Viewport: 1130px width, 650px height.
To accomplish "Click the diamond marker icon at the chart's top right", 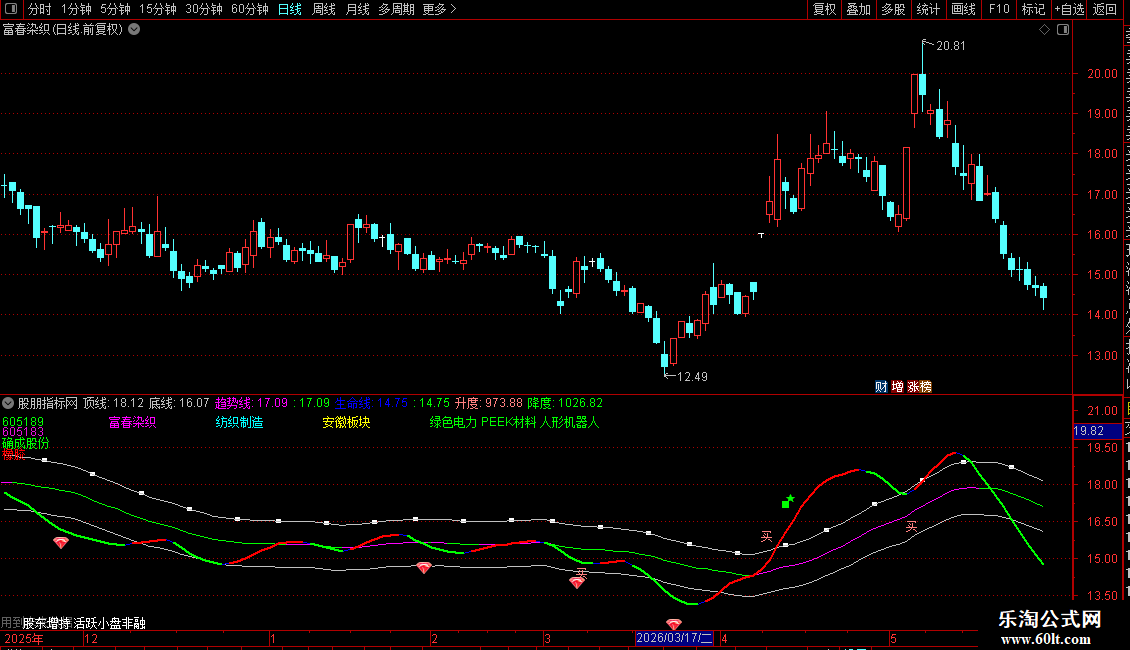I will tap(1044, 30).
